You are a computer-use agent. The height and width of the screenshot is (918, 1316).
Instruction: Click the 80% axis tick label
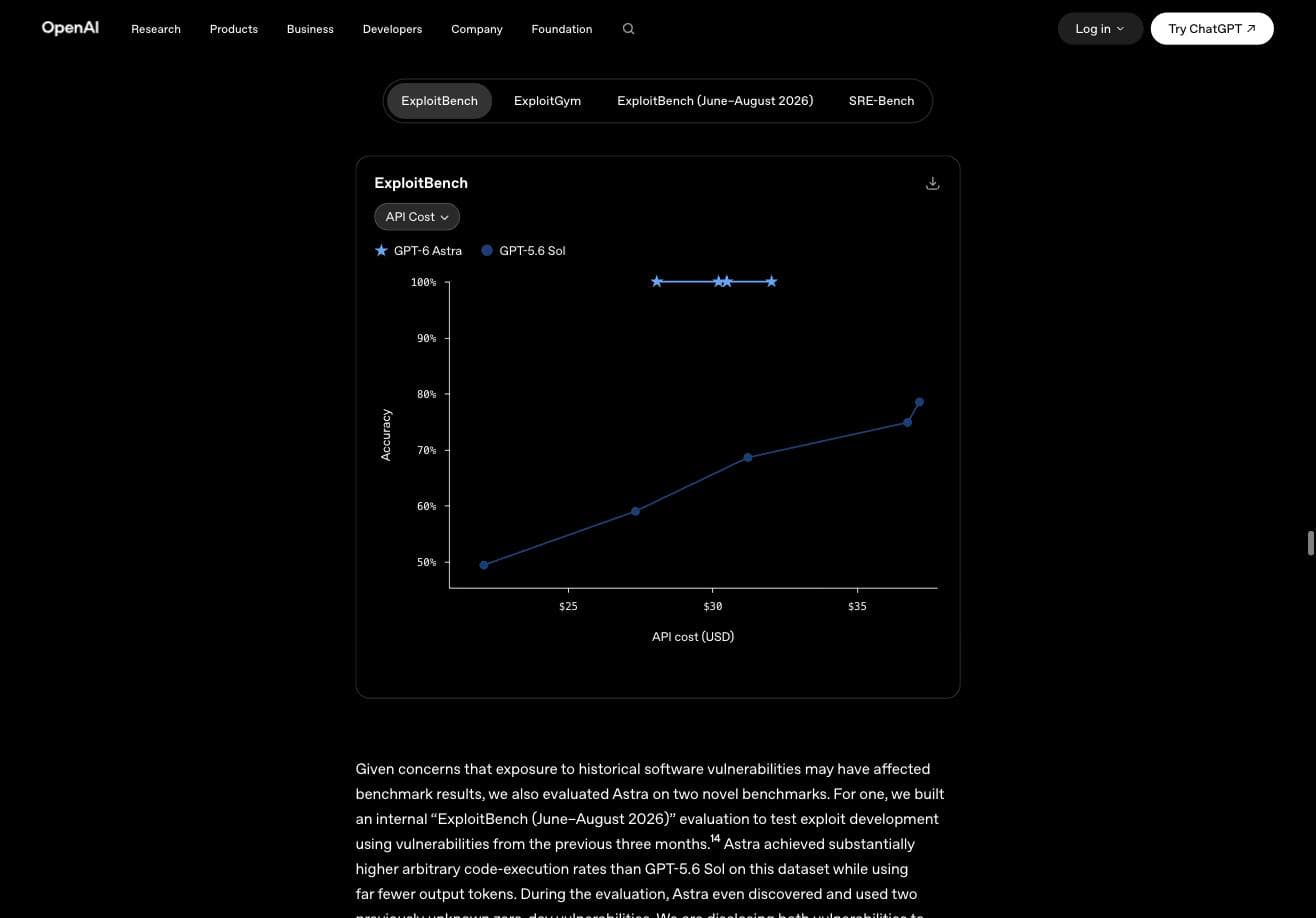(427, 394)
